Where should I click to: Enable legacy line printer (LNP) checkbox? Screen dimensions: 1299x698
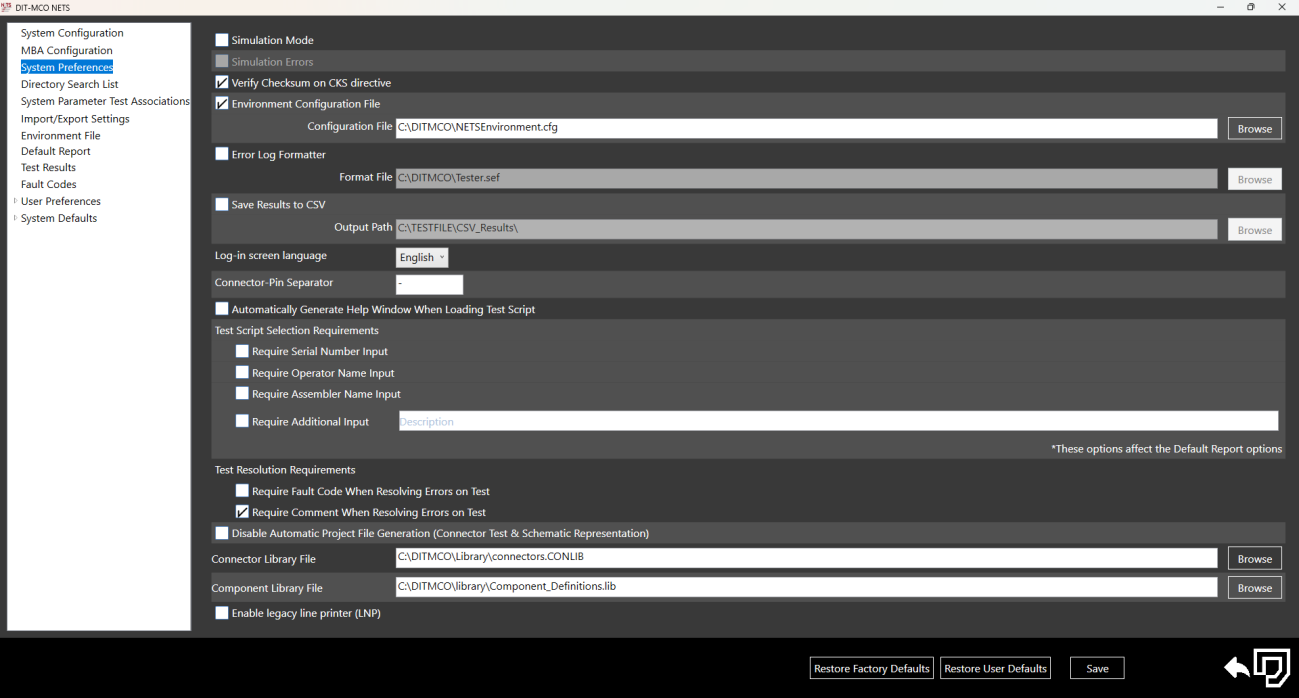(x=222, y=612)
